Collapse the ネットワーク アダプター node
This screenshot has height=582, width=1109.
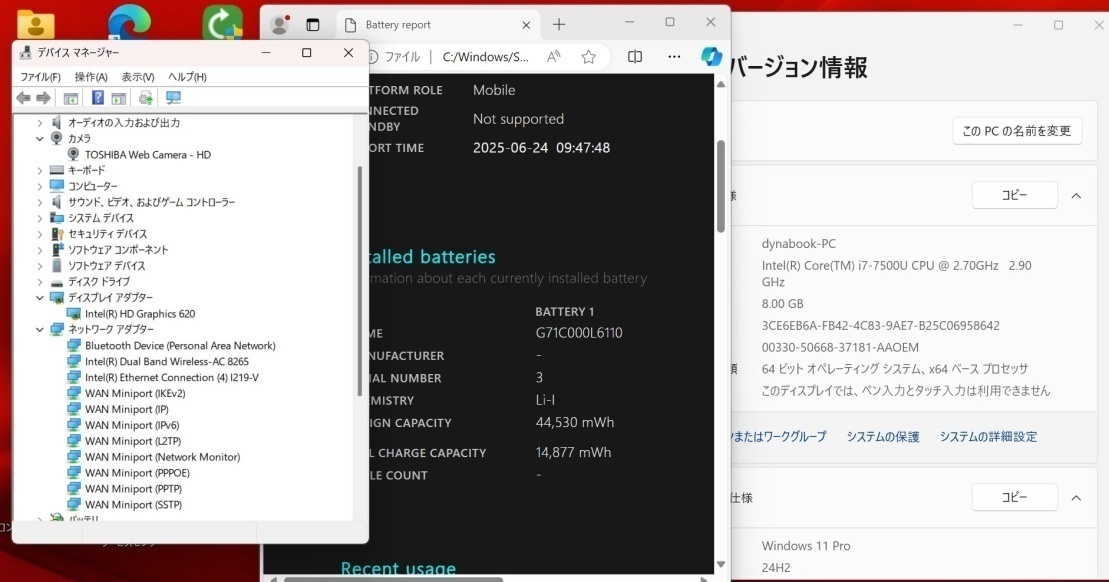(40, 330)
